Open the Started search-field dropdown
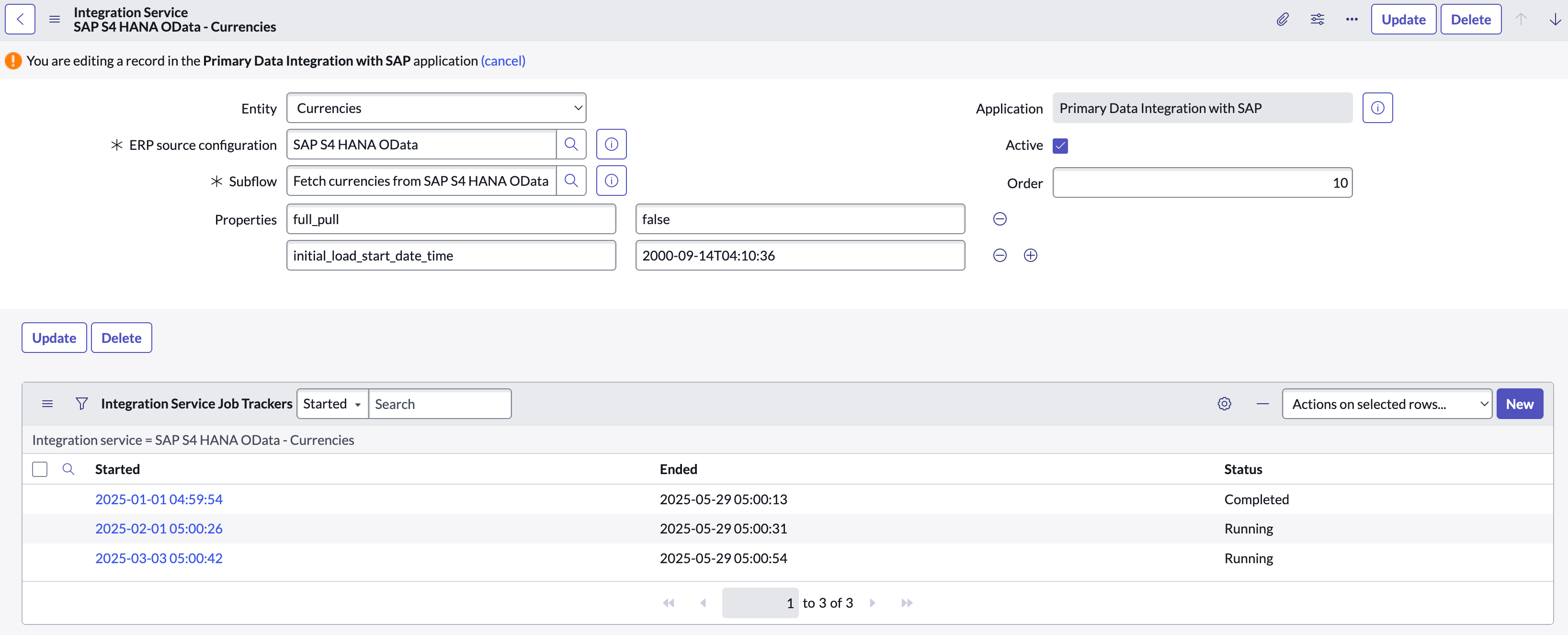The width and height of the screenshot is (1568, 635). [332, 404]
